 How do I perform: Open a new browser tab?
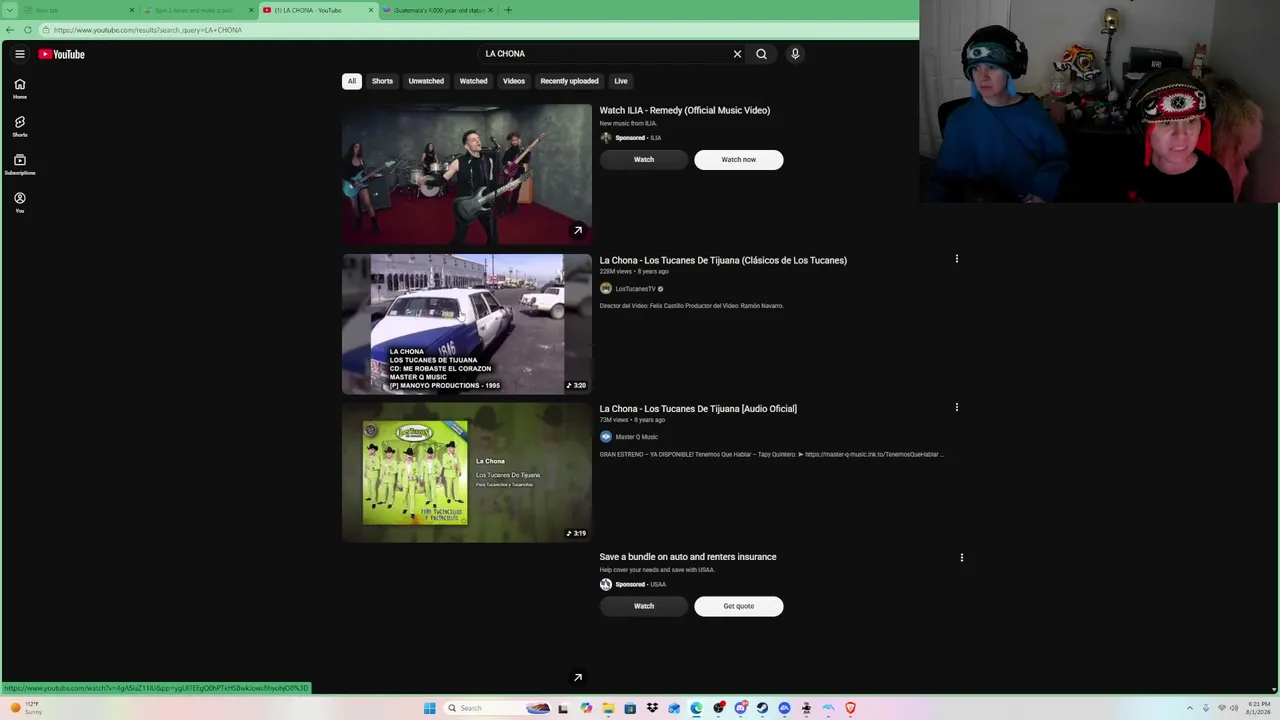(x=508, y=10)
